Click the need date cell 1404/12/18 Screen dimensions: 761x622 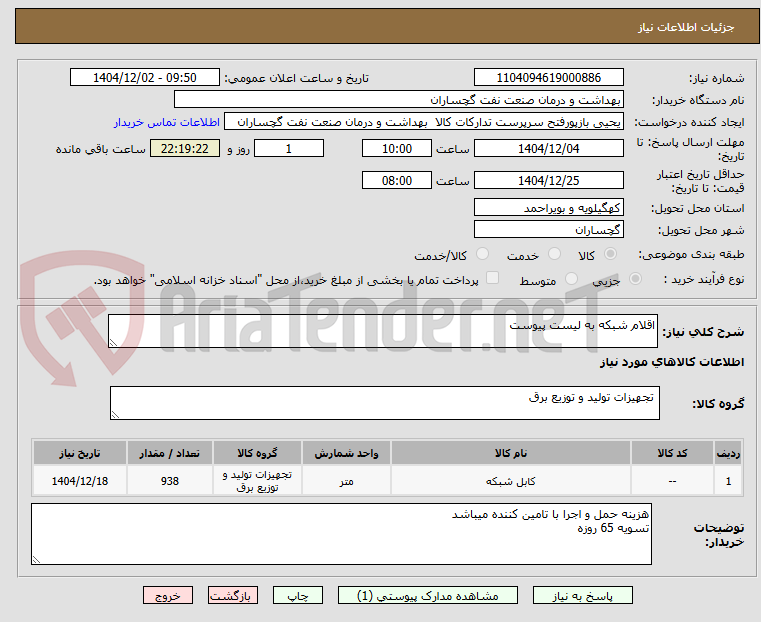pos(80,481)
